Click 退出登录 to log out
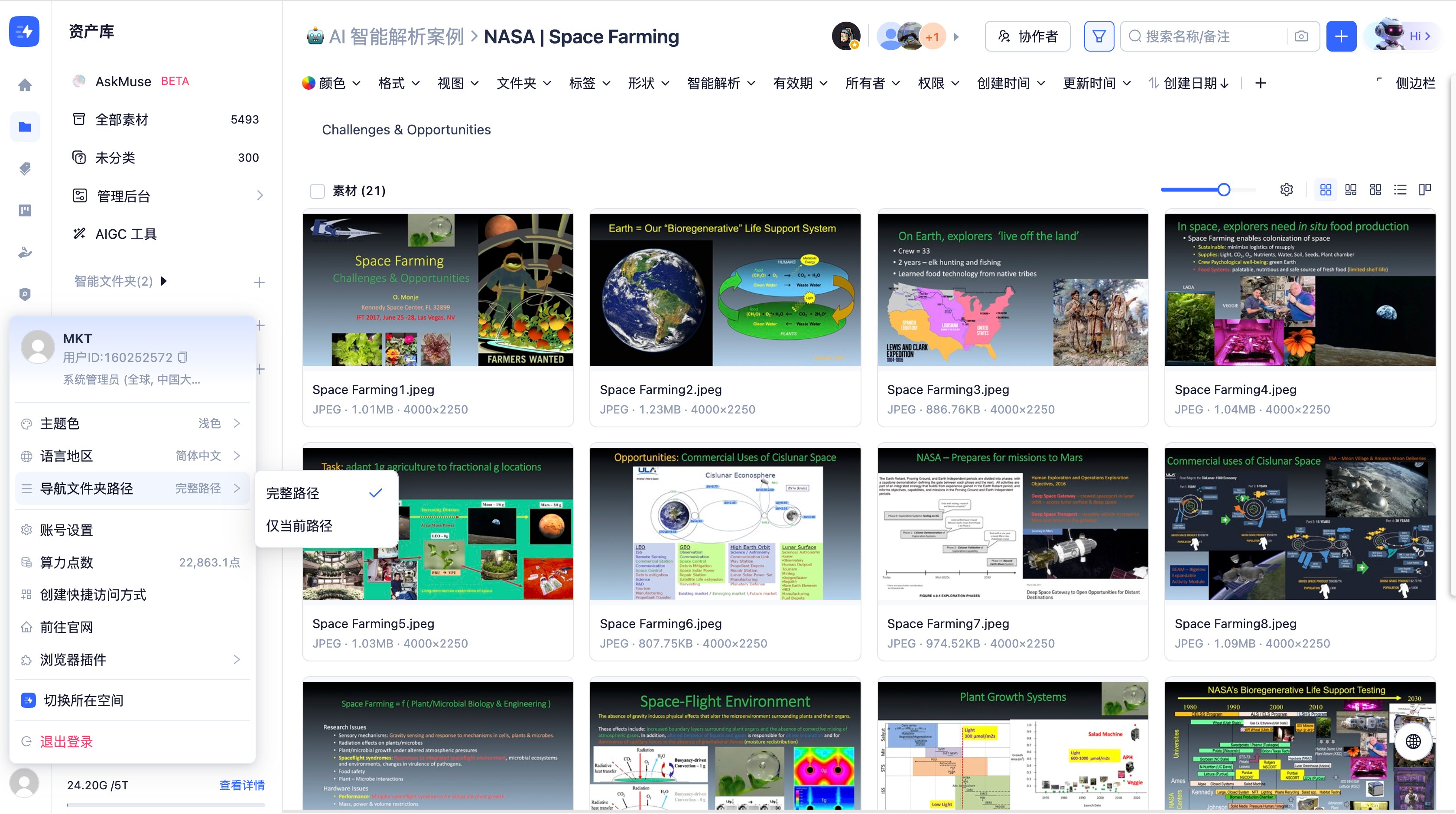This screenshot has width=1456, height=814. [67, 741]
